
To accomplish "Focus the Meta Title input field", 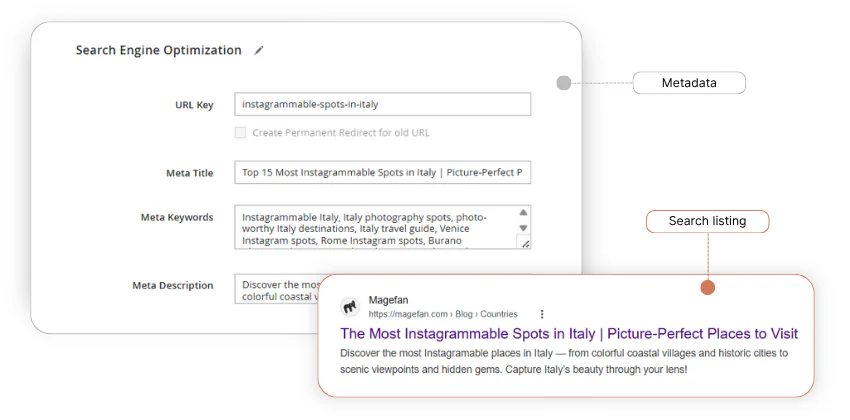I will point(382,173).
